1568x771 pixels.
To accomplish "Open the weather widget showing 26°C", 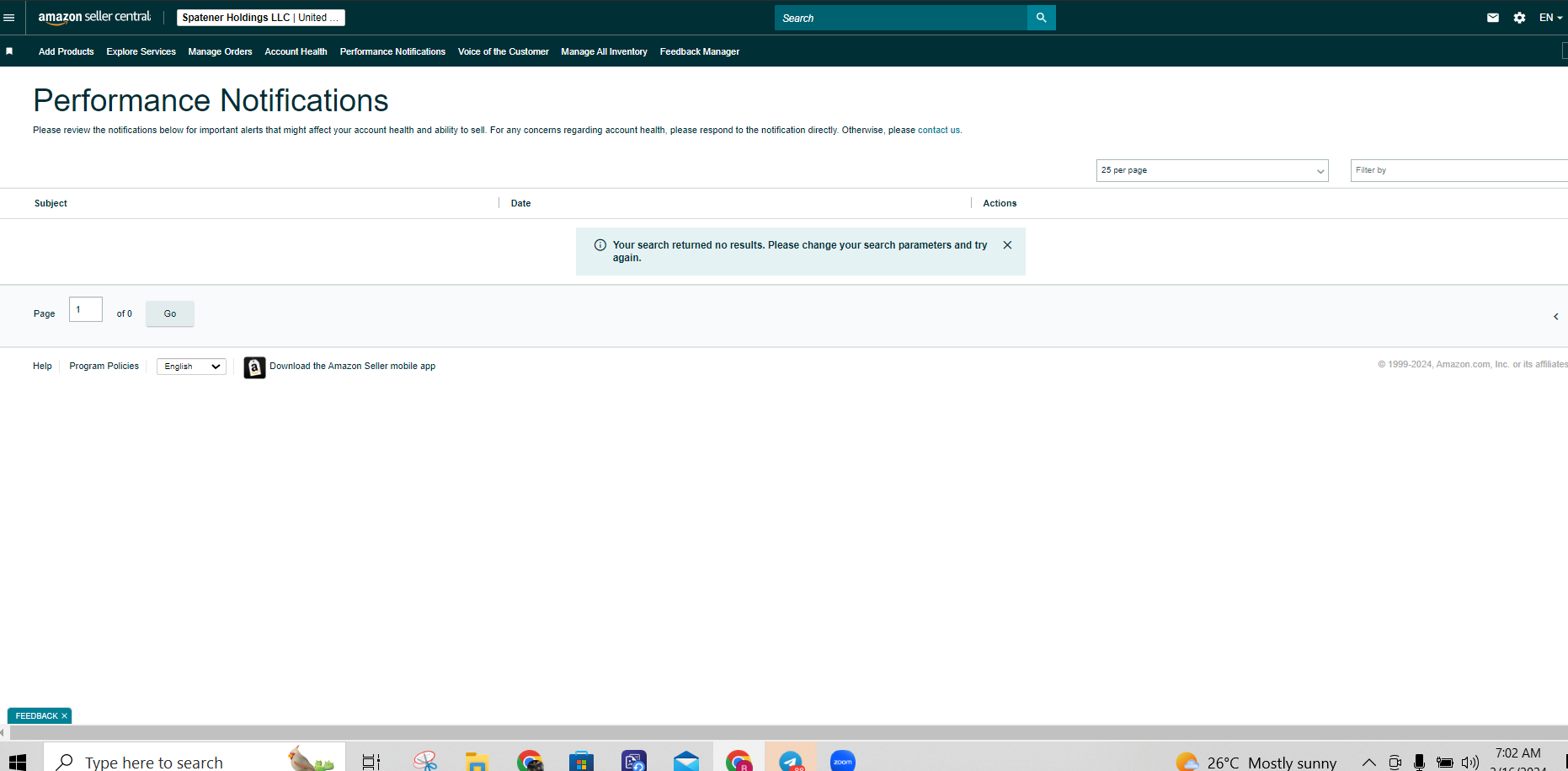I will tap(1256, 762).
